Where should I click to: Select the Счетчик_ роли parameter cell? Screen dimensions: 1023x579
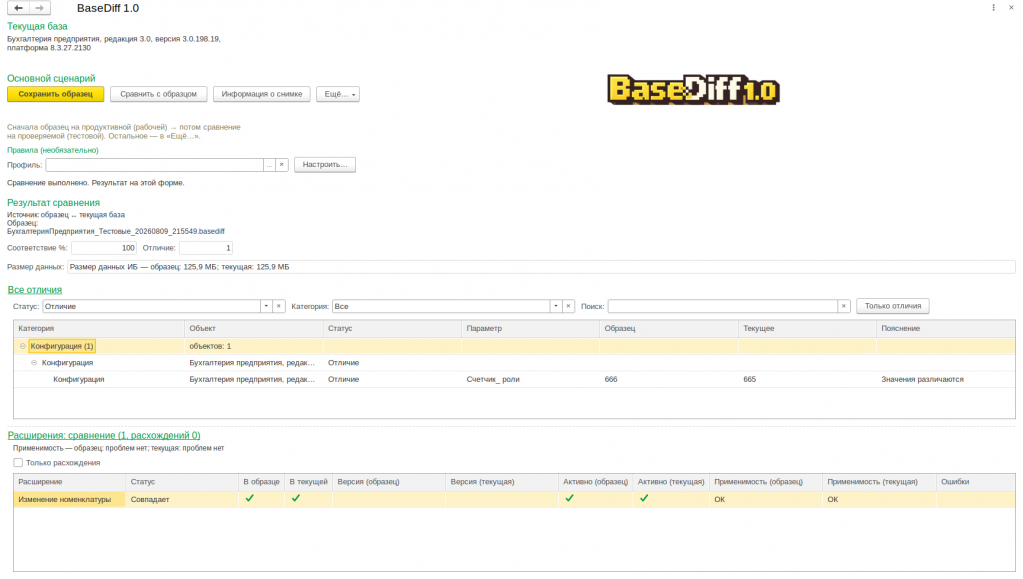530,379
